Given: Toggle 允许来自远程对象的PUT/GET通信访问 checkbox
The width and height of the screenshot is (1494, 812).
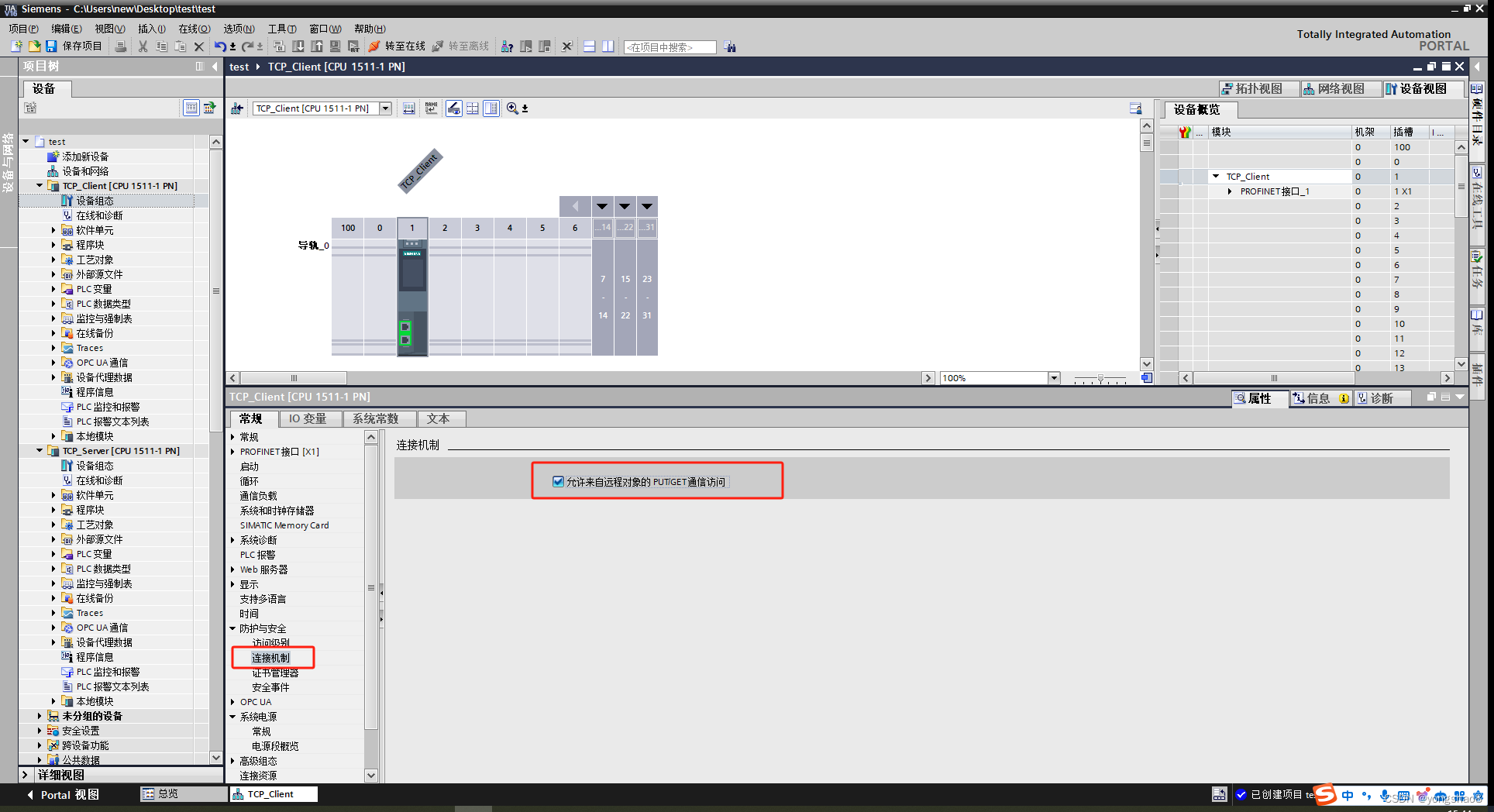Looking at the screenshot, I should point(558,481).
